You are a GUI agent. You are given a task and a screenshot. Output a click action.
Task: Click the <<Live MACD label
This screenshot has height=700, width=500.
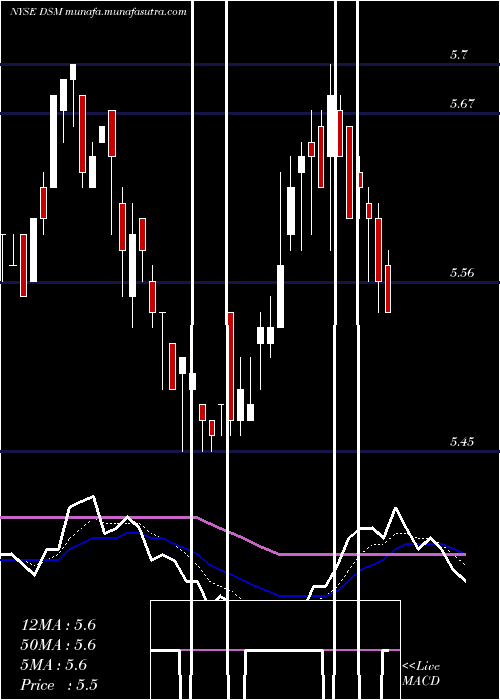tap(421, 674)
